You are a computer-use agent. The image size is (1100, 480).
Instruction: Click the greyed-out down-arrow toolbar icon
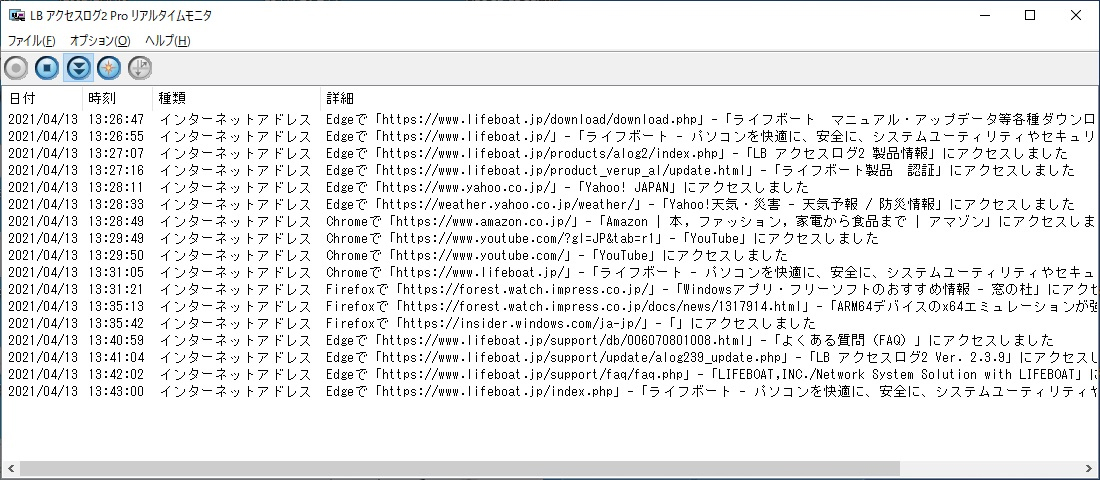tap(140, 68)
